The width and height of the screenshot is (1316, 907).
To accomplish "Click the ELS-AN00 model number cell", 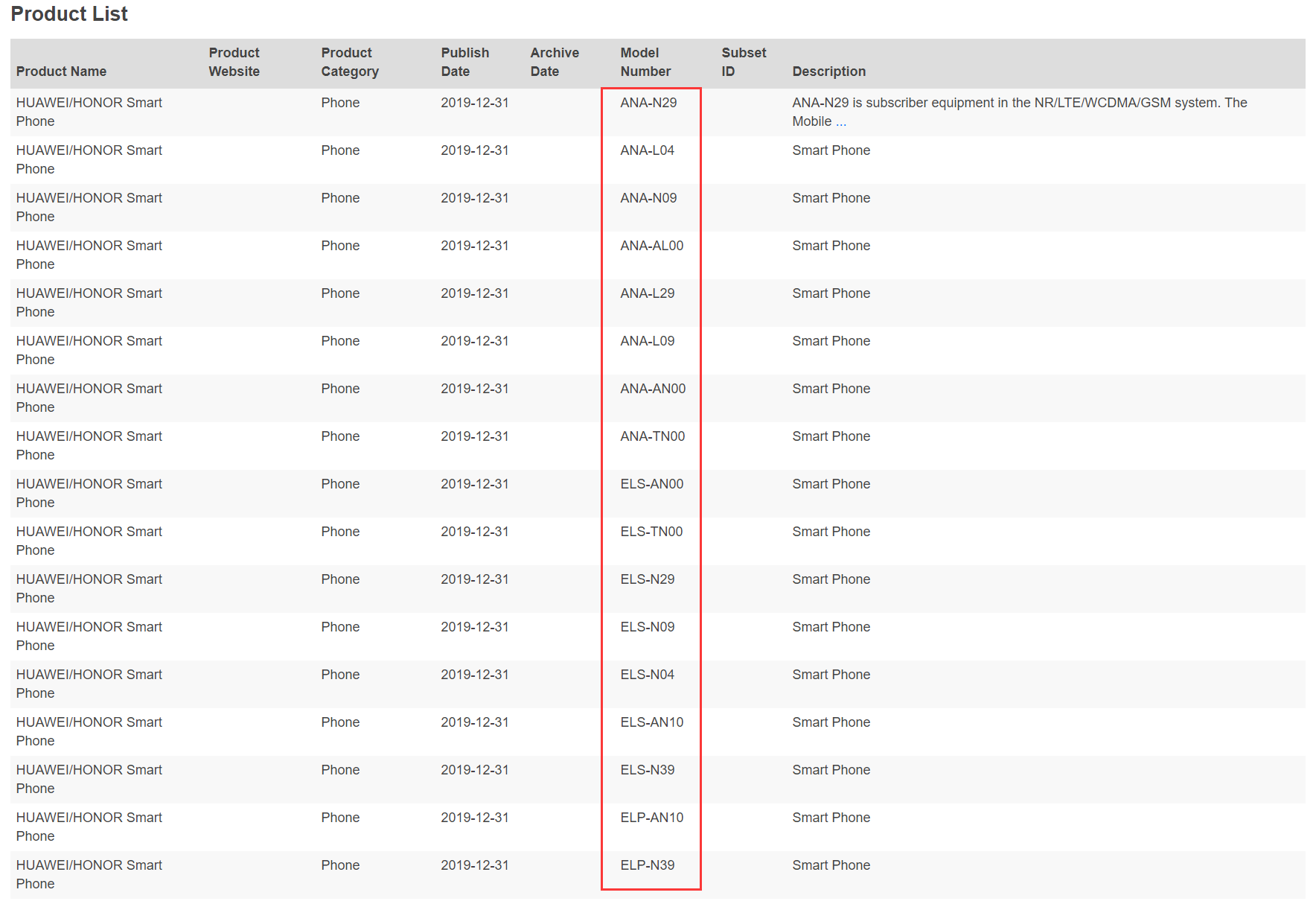I will pos(651,484).
